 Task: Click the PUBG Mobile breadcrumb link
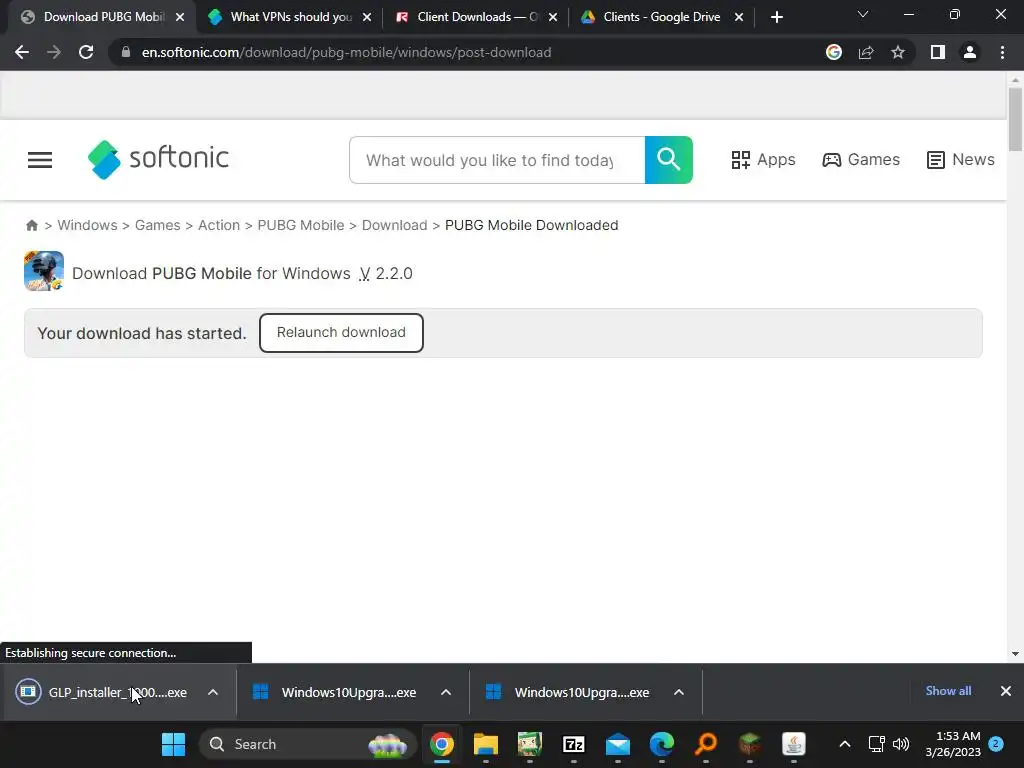(x=300, y=225)
